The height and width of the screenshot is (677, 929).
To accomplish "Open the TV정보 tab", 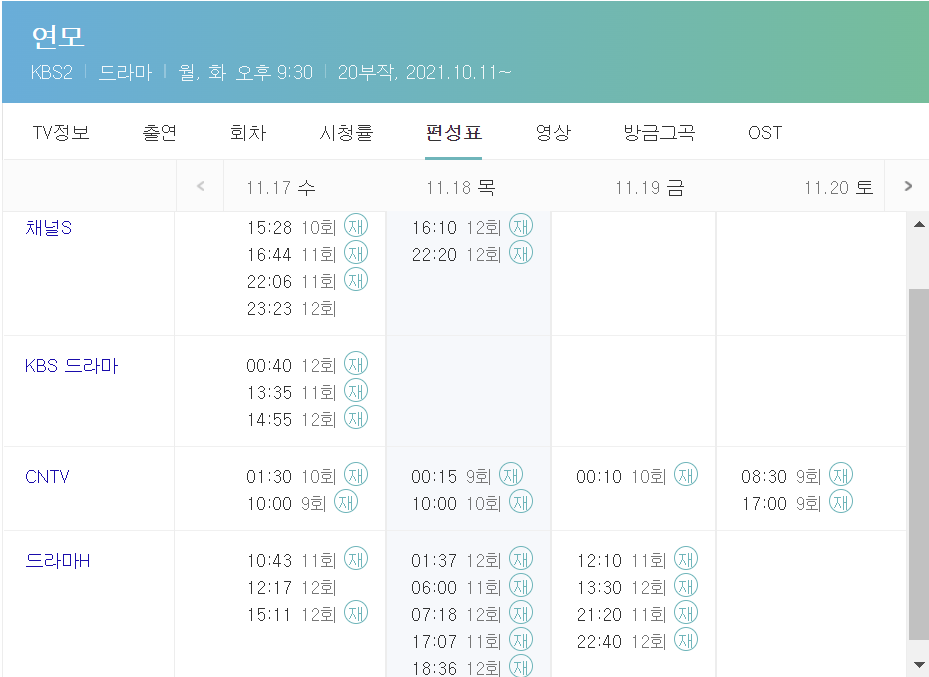I will (x=61, y=132).
